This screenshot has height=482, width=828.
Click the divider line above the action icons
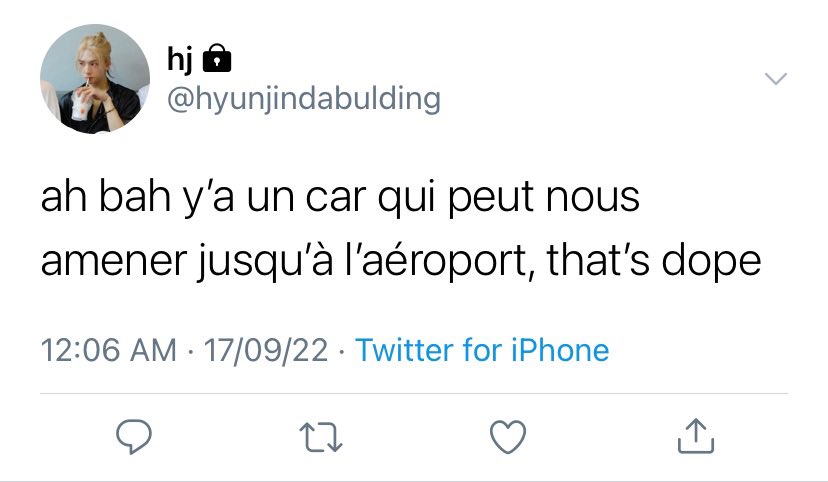click(414, 393)
